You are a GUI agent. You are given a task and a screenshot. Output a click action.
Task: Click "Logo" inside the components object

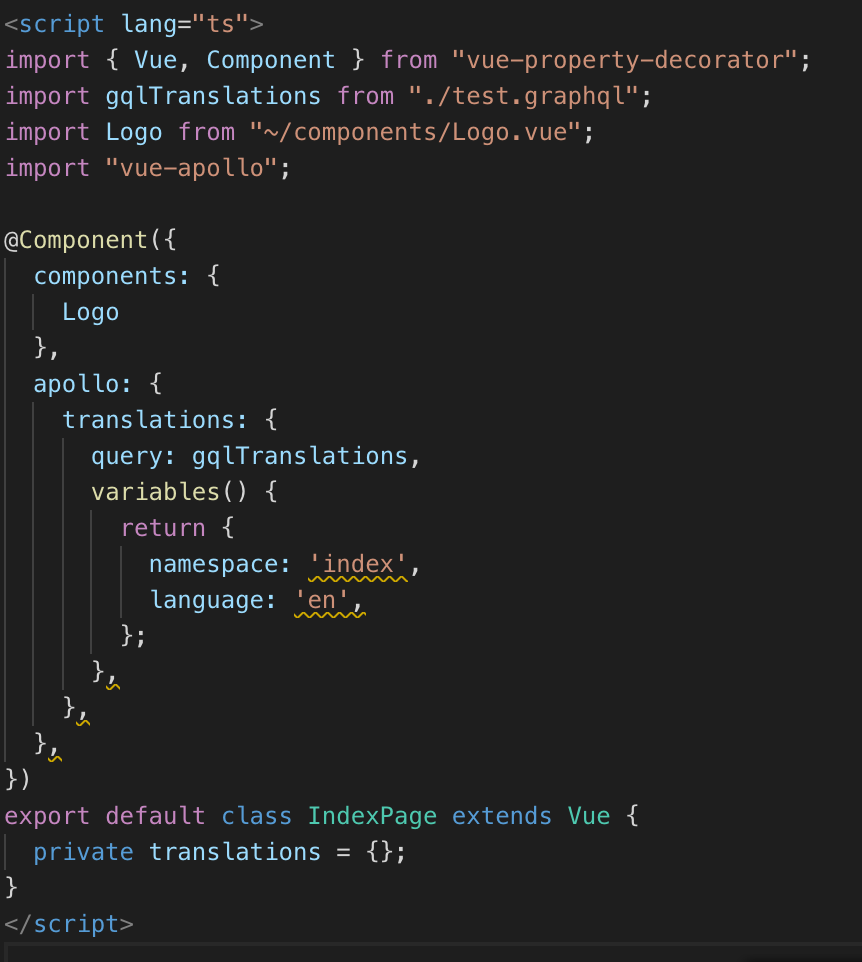pyautogui.click(x=91, y=312)
